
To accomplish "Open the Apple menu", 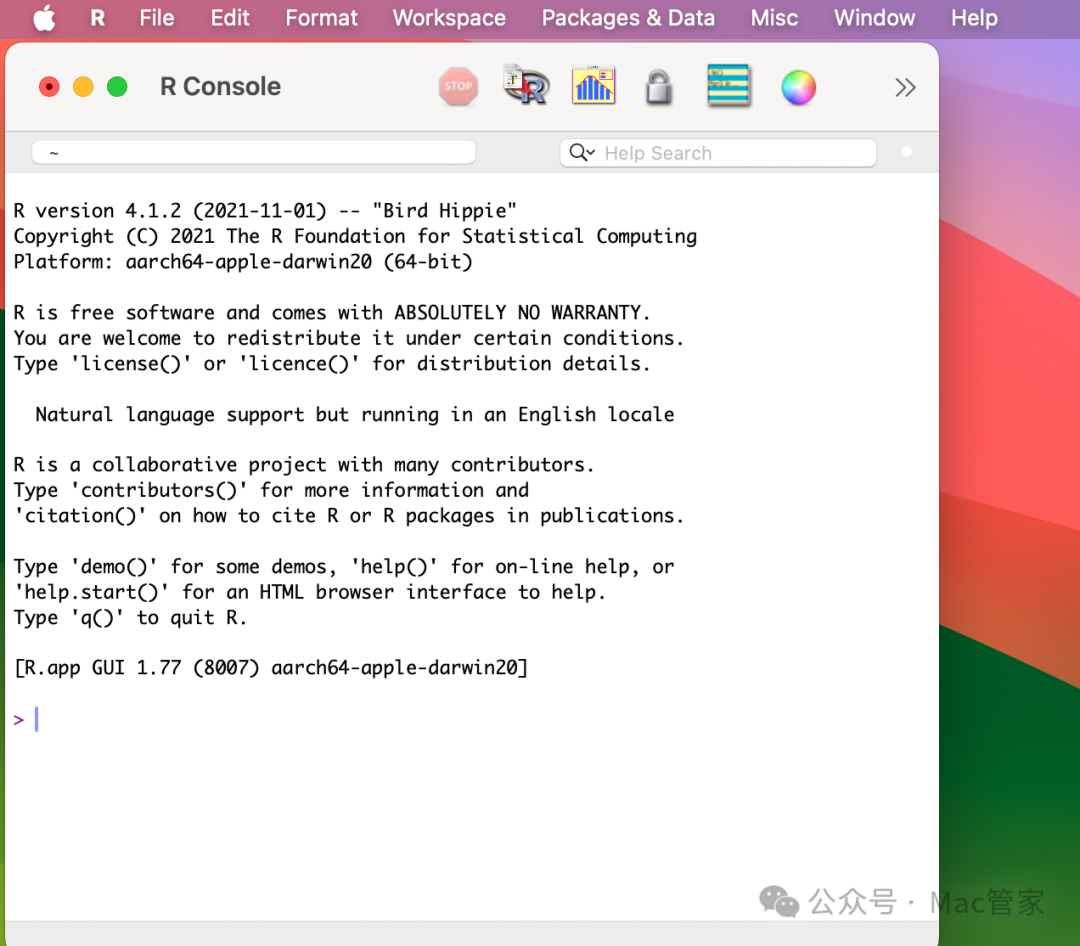I will [45, 18].
